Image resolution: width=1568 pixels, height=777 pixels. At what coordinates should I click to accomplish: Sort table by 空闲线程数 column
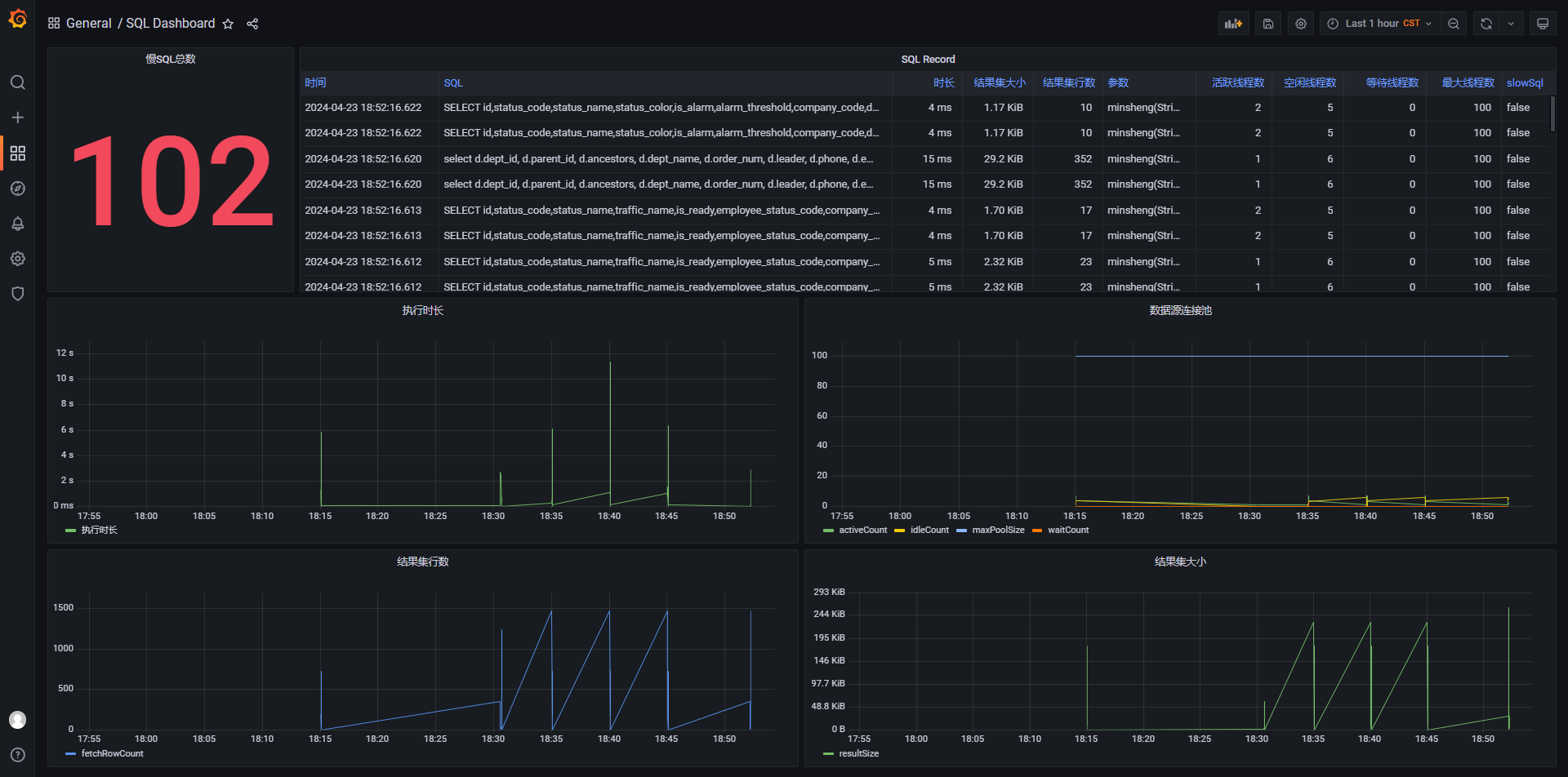(x=1310, y=82)
